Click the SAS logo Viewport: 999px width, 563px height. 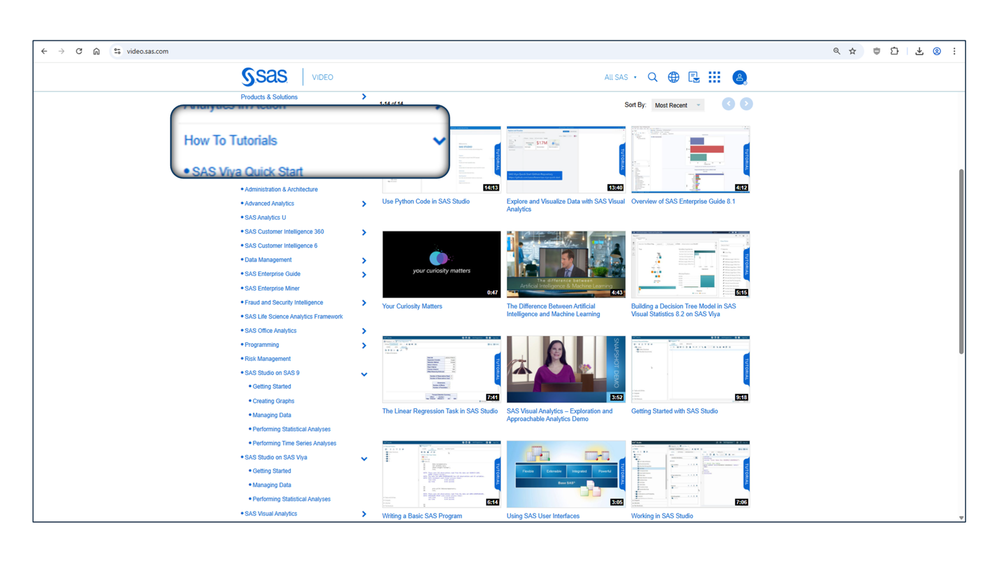pyautogui.click(x=264, y=77)
